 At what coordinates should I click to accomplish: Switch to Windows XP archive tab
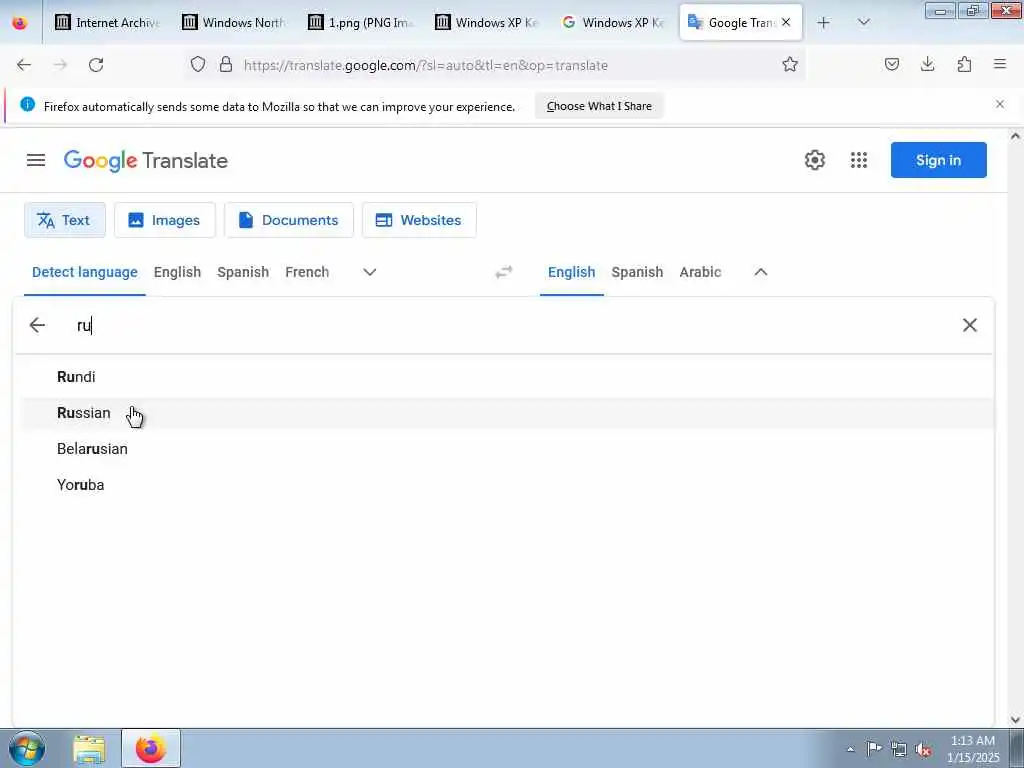[x=487, y=22]
